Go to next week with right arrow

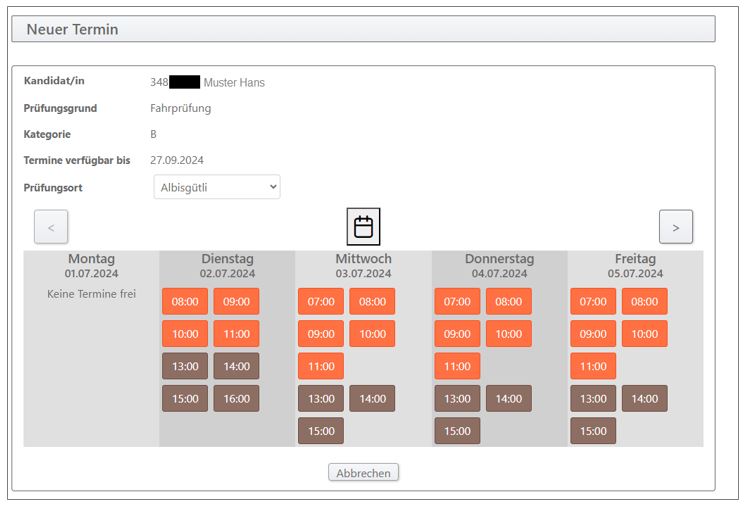[675, 227]
